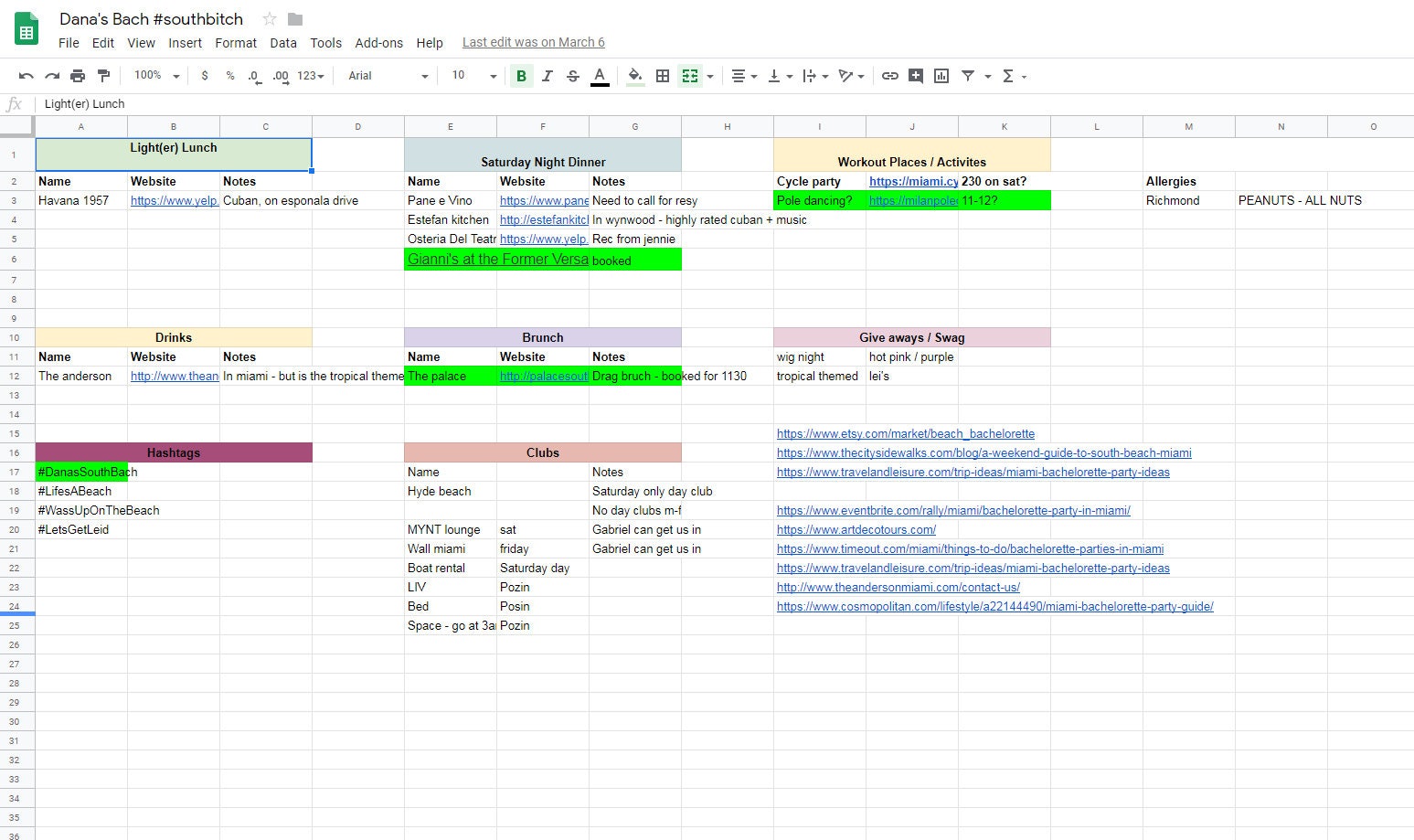The width and height of the screenshot is (1414, 840).
Task: Select the 'Hashtags' header cell
Action: coord(174,452)
